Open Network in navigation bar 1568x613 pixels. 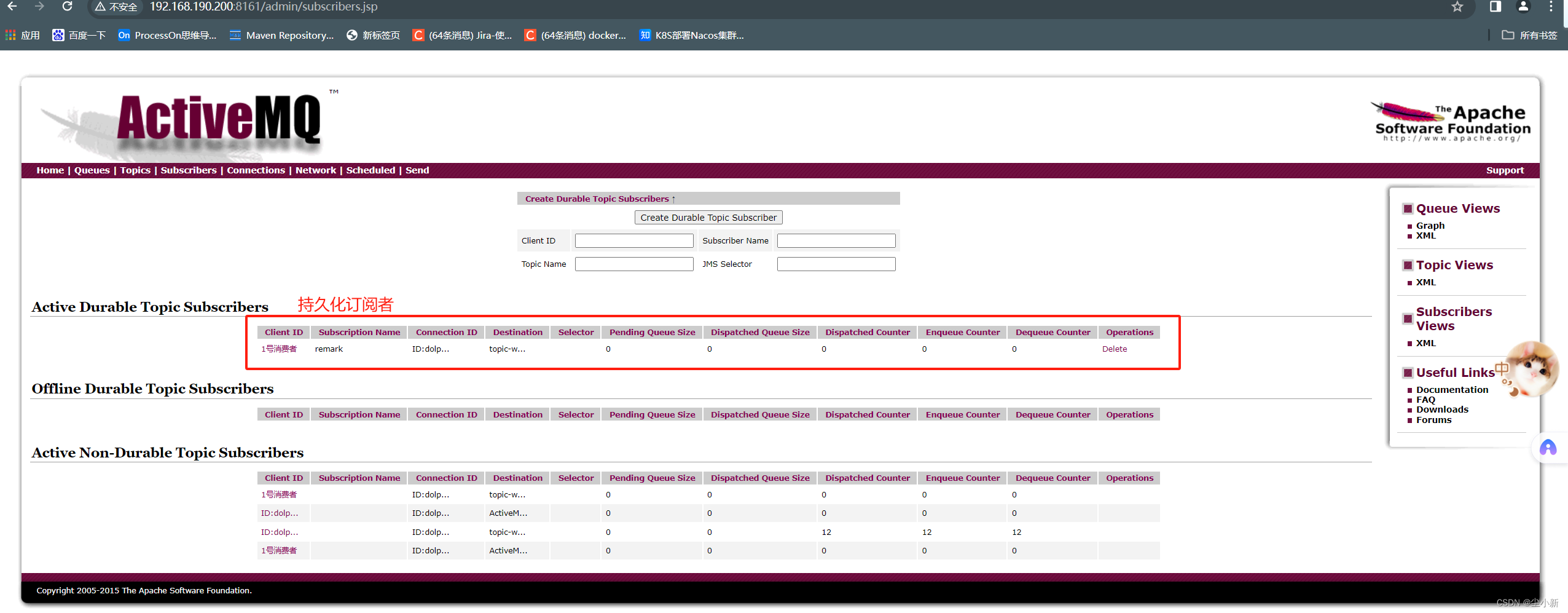click(316, 170)
